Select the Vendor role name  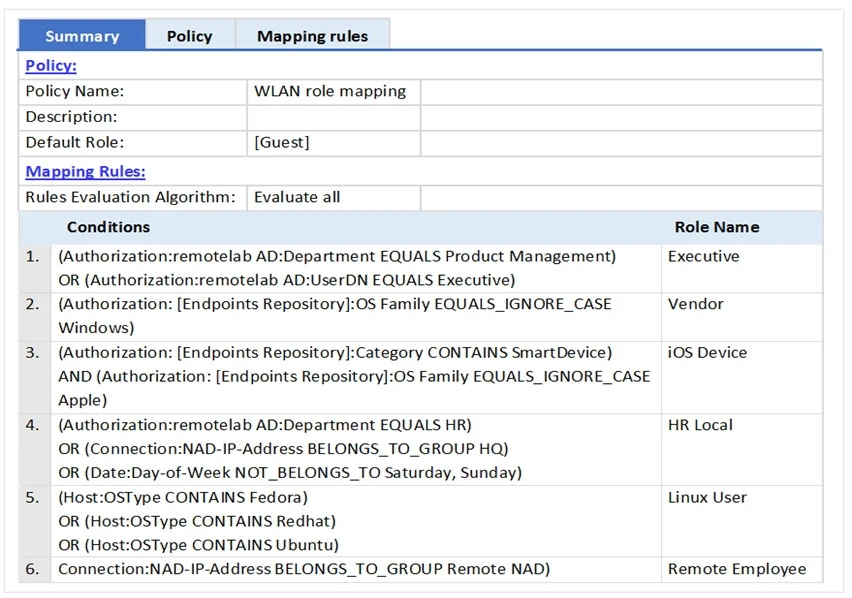(x=695, y=304)
